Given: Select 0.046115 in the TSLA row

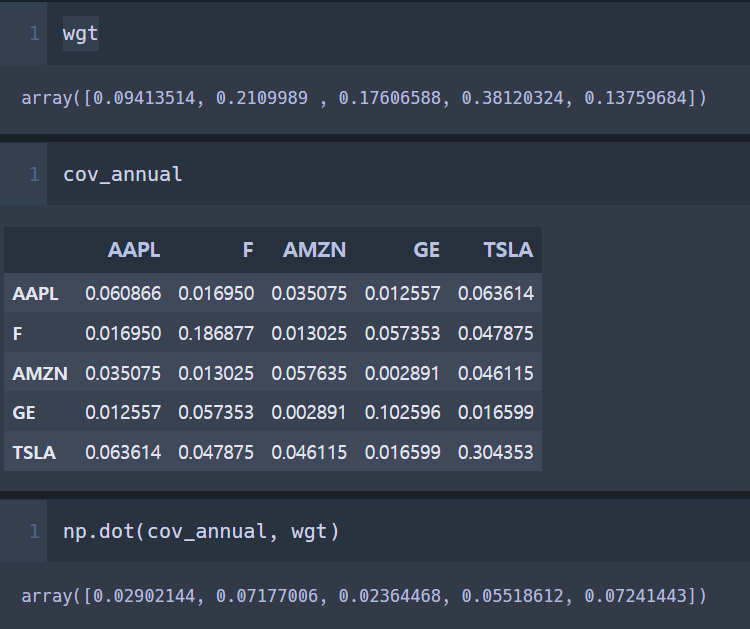Looking at the screenshot, I should (x=309, y=452).
